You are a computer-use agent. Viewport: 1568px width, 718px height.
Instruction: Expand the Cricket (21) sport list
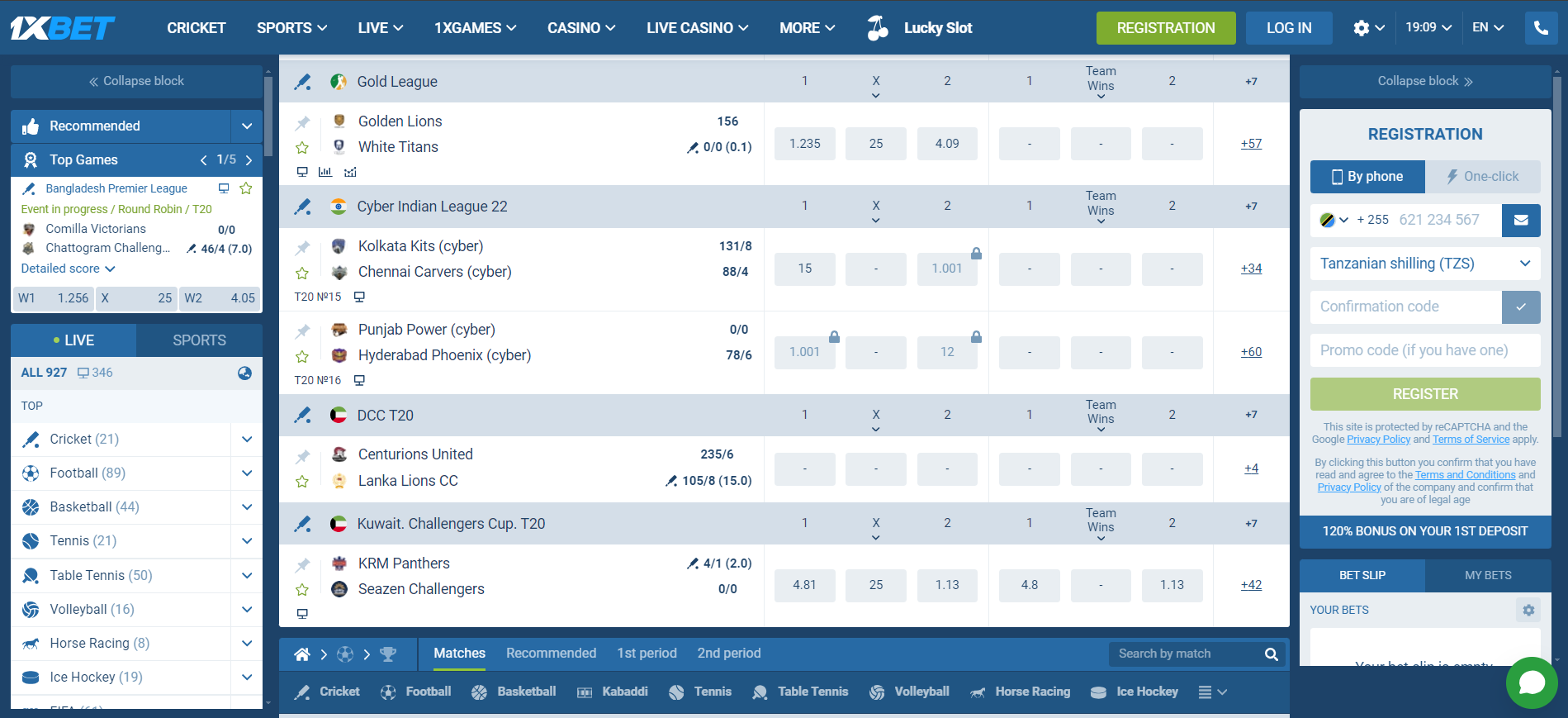(247, 440)
